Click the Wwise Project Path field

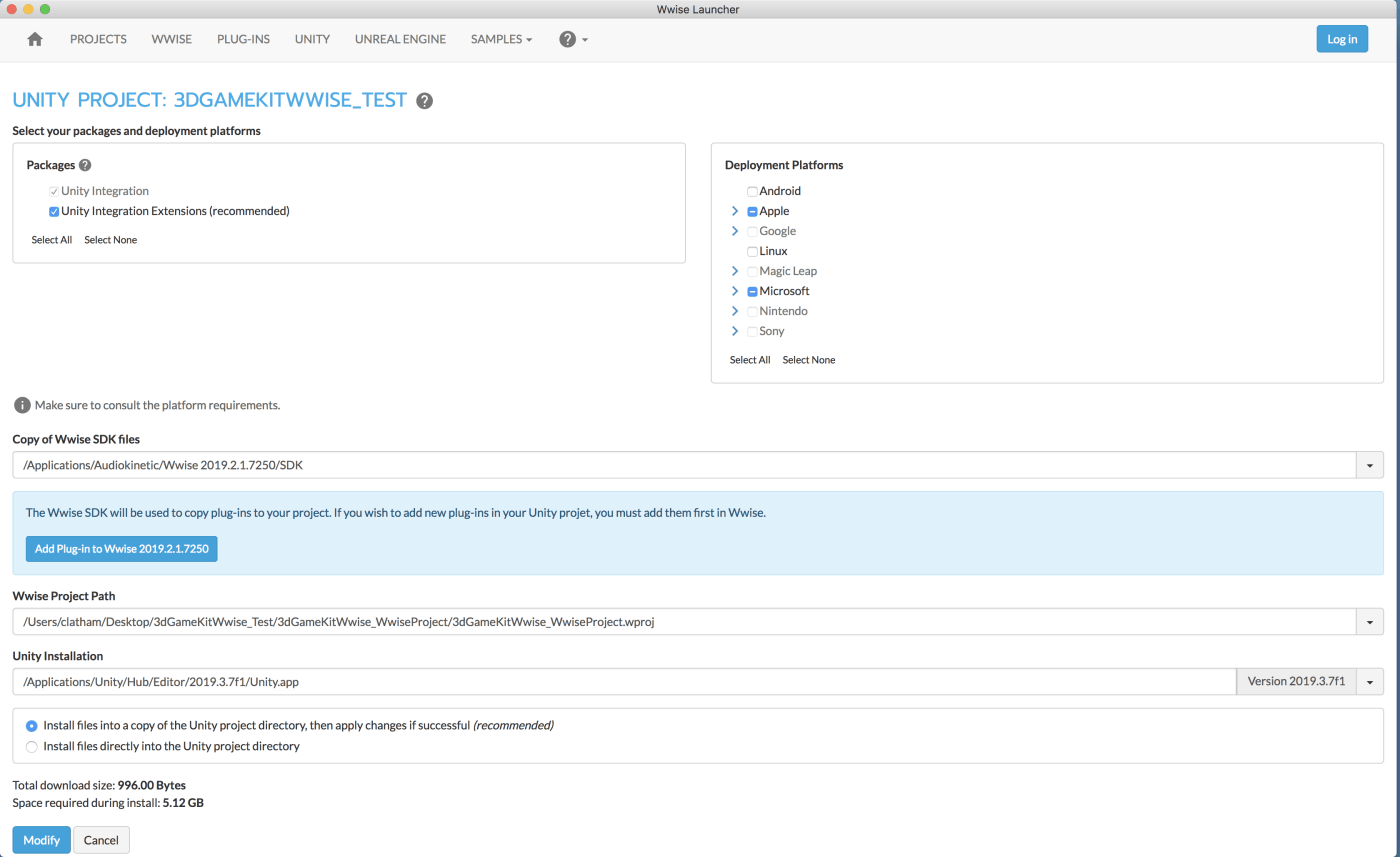(684, 622)
